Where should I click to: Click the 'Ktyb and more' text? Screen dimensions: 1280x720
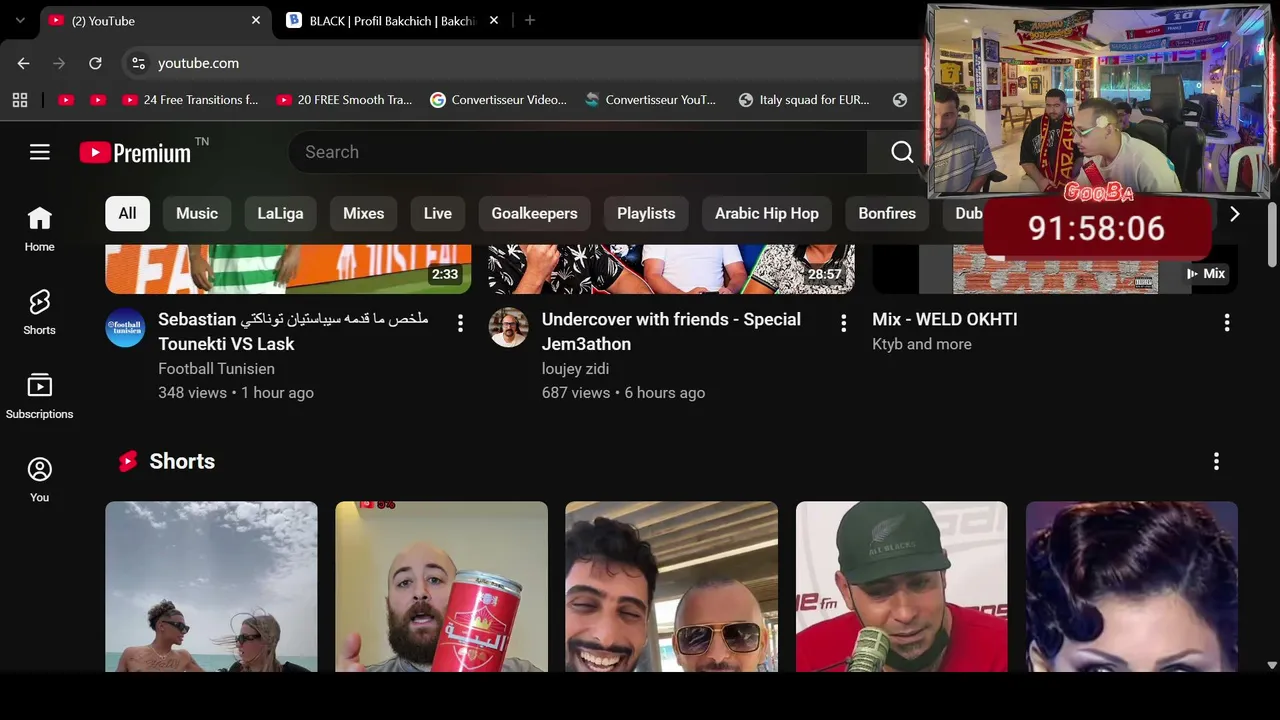pos(922,344)
